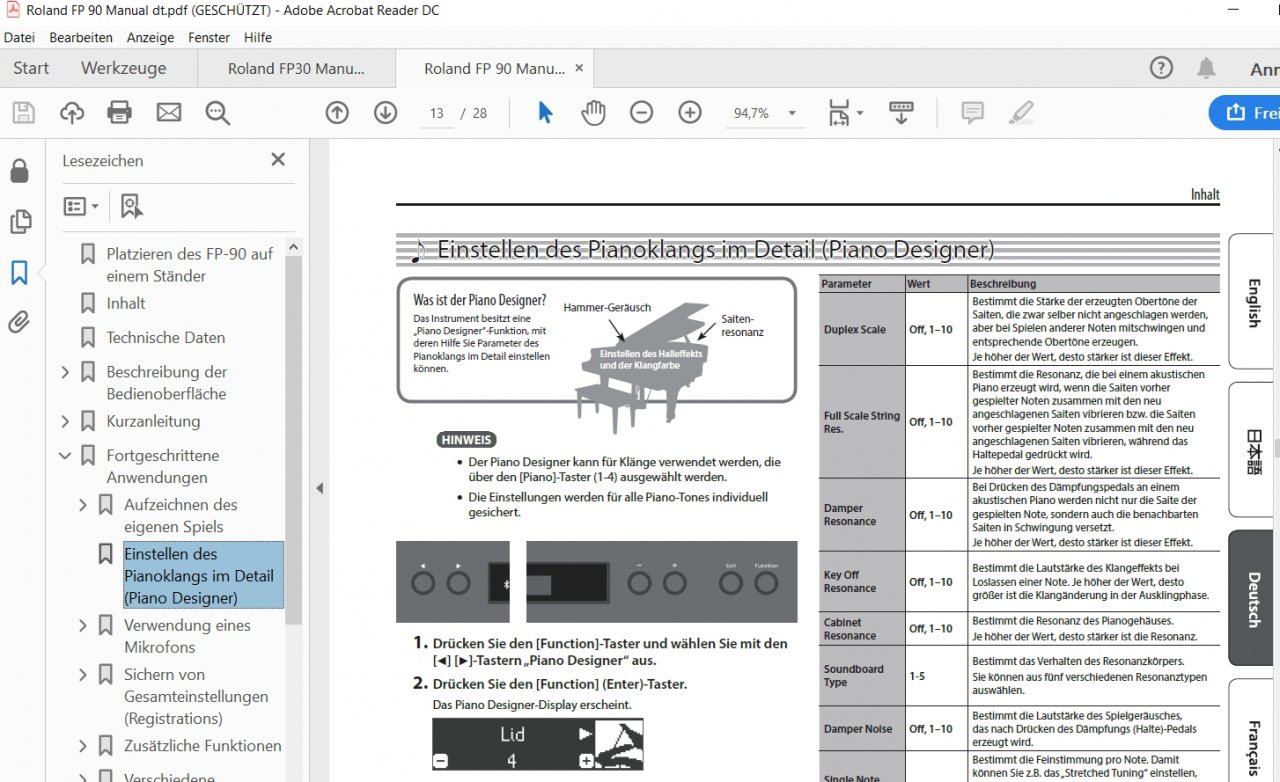Viewport: 1280px width, 782px height.
Task: Open the lock security panel icon
Action: point(19,171)
